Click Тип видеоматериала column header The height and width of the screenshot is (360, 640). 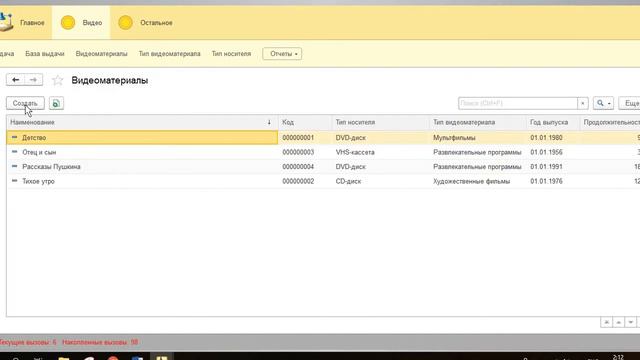(478, 122)
